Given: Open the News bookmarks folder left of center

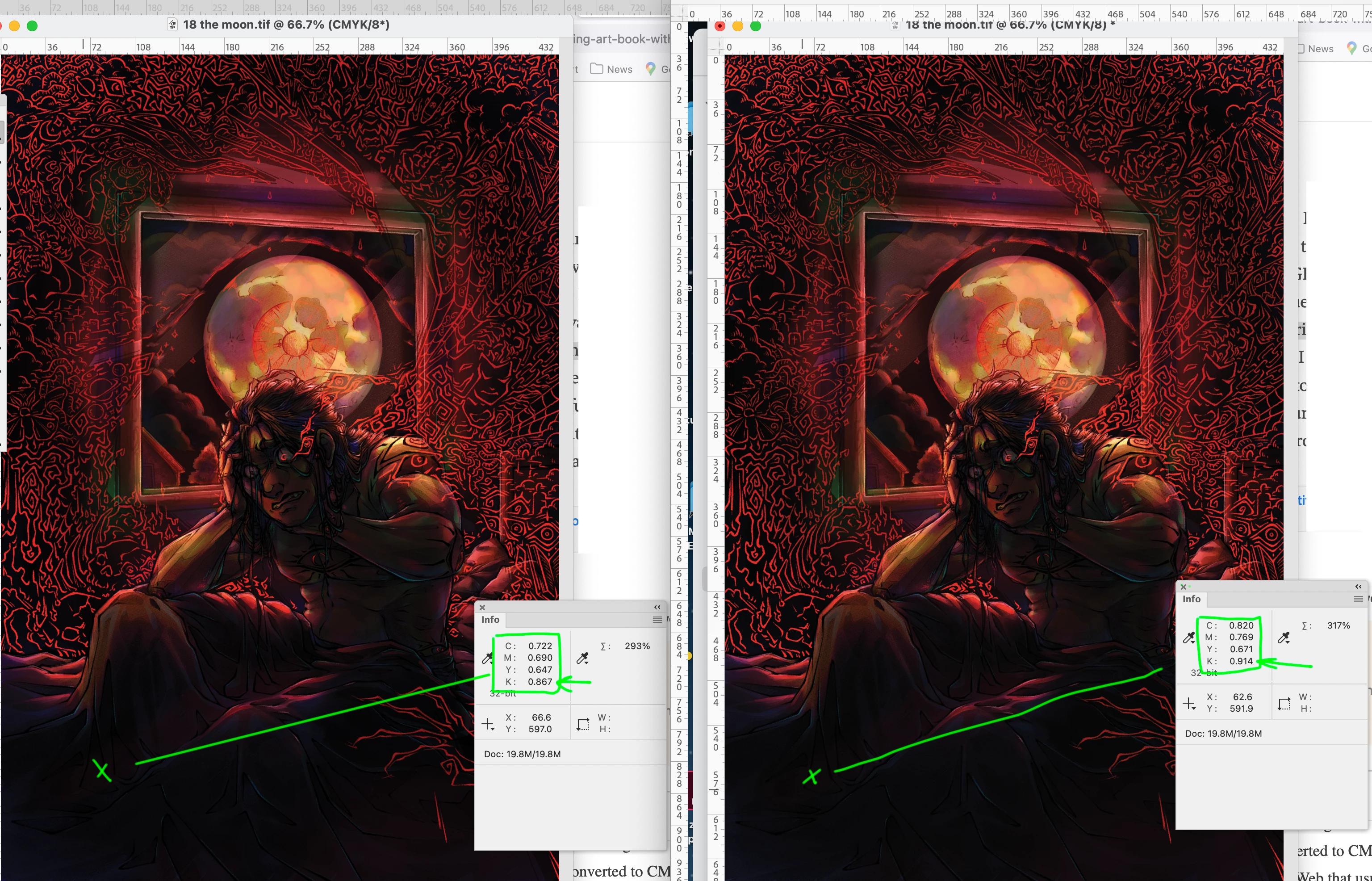Looking at the screenshot, I should click(x=611, y=69).
